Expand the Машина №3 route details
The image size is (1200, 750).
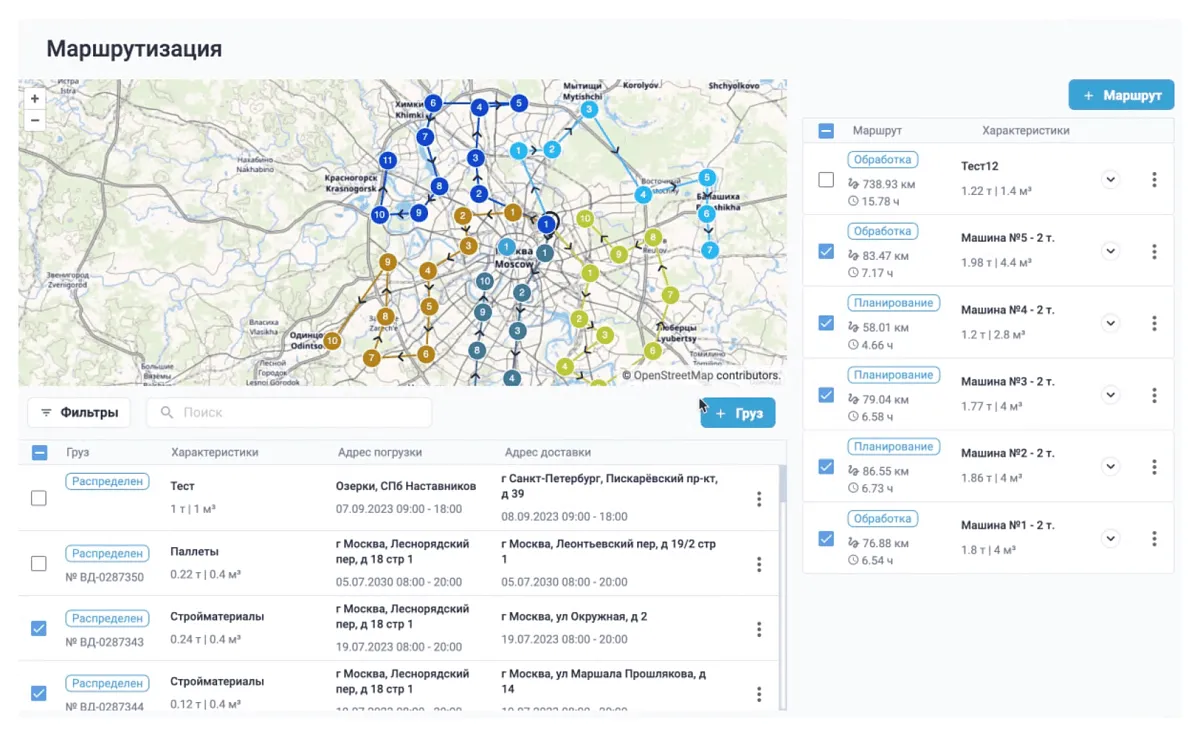(1110, 395)
